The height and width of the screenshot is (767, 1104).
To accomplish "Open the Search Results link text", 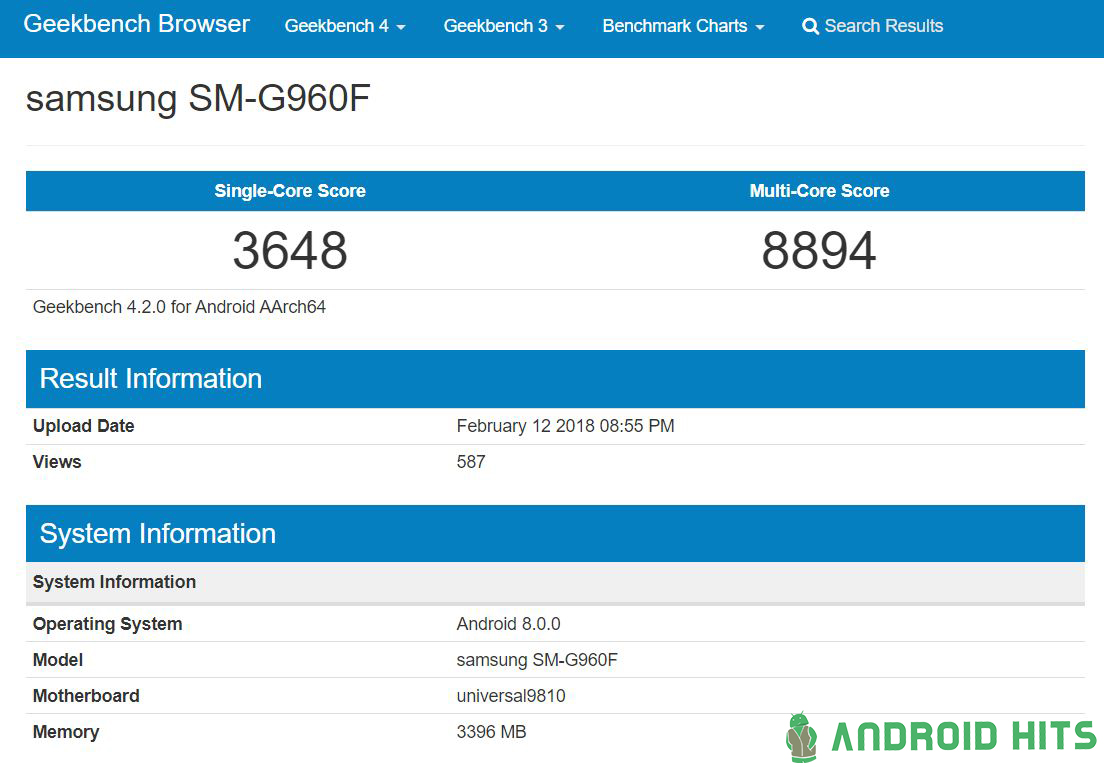I will (884, 26).
